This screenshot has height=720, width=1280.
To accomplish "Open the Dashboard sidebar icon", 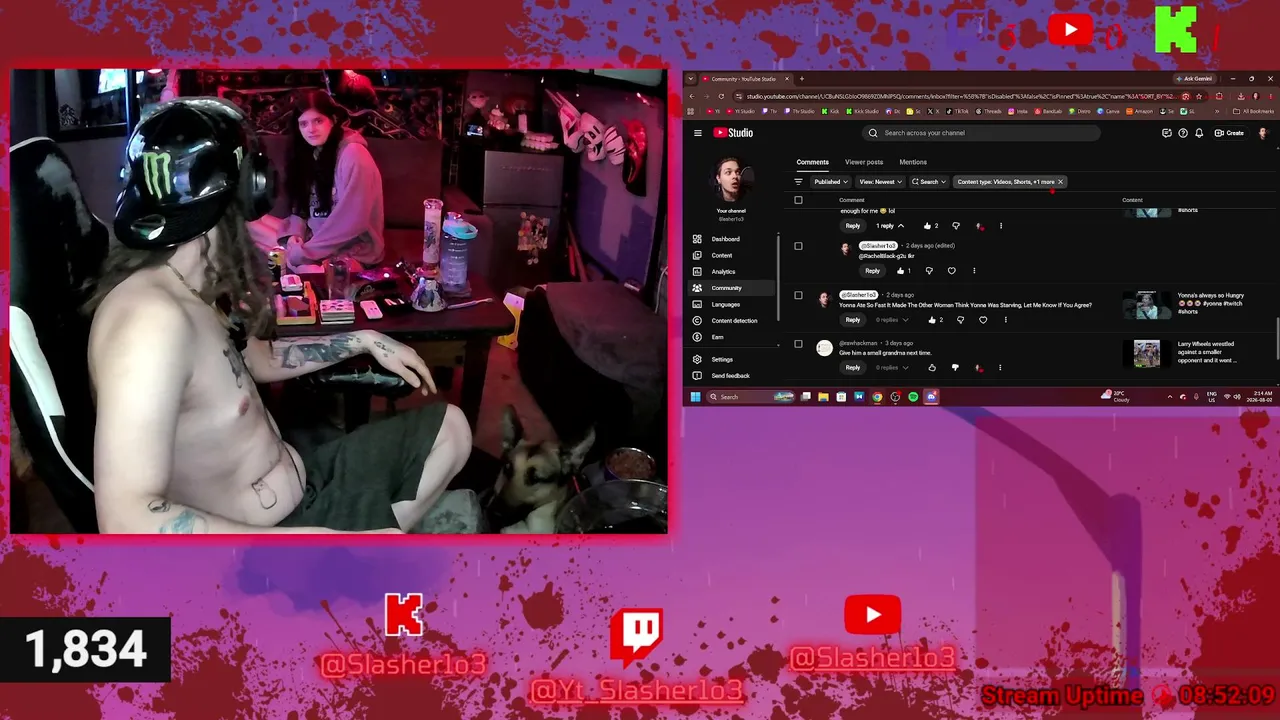I will 697,239.
